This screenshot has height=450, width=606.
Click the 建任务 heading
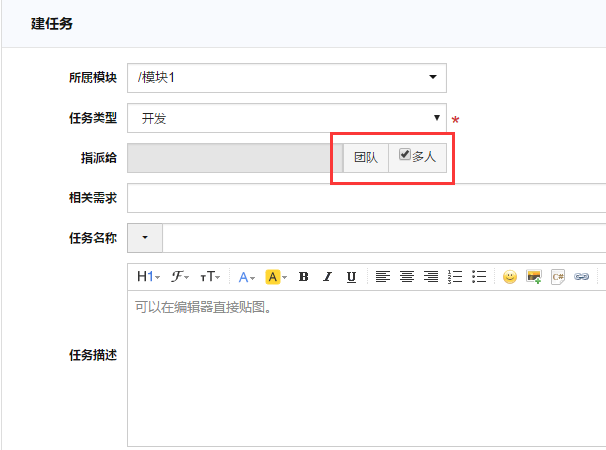[52, 24]
